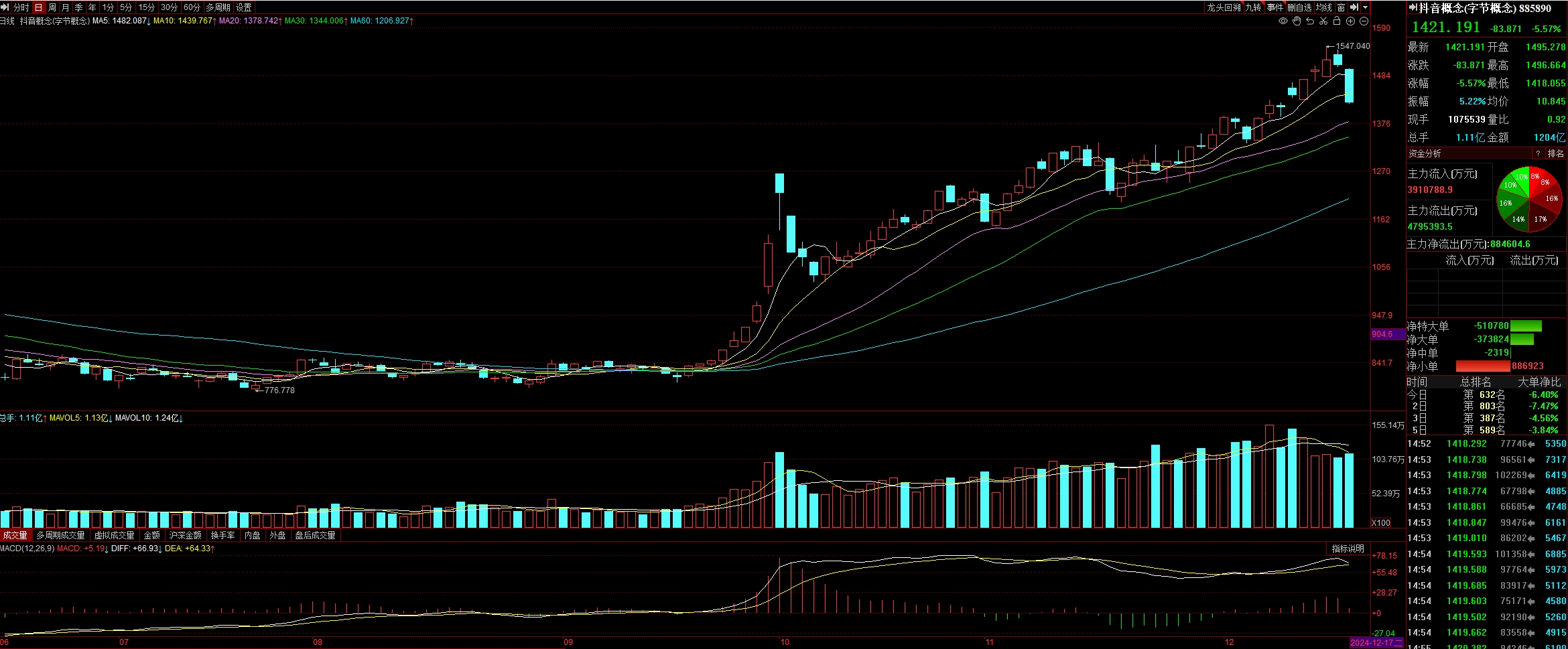Open the 事件 events button
Screen dimensions: 1568x649
pyautogui.click(x=1275, y=7)
